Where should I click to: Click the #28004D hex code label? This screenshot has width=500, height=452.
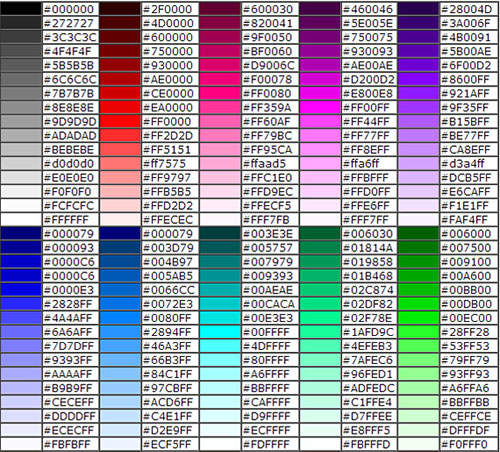(467, 9)
